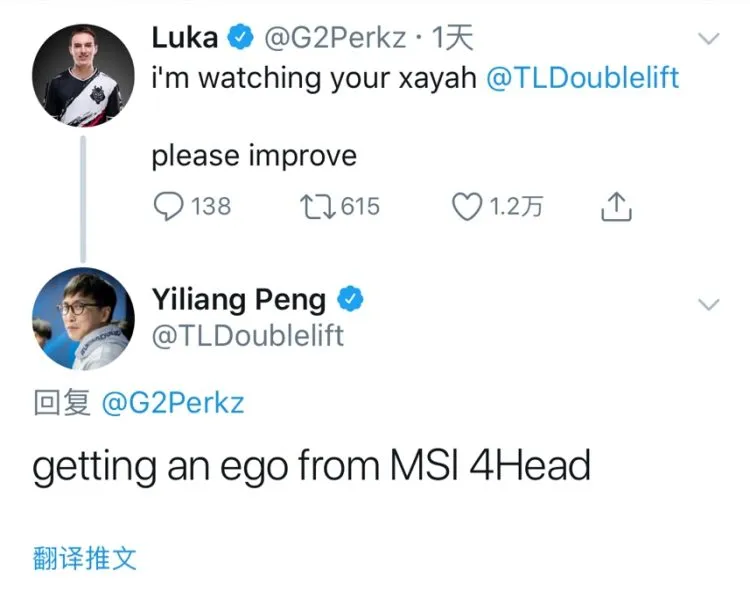Viewport: 750px width, 592px height.
Task: Open the options chevron on Luka's tweet
Action: (709, 38)
